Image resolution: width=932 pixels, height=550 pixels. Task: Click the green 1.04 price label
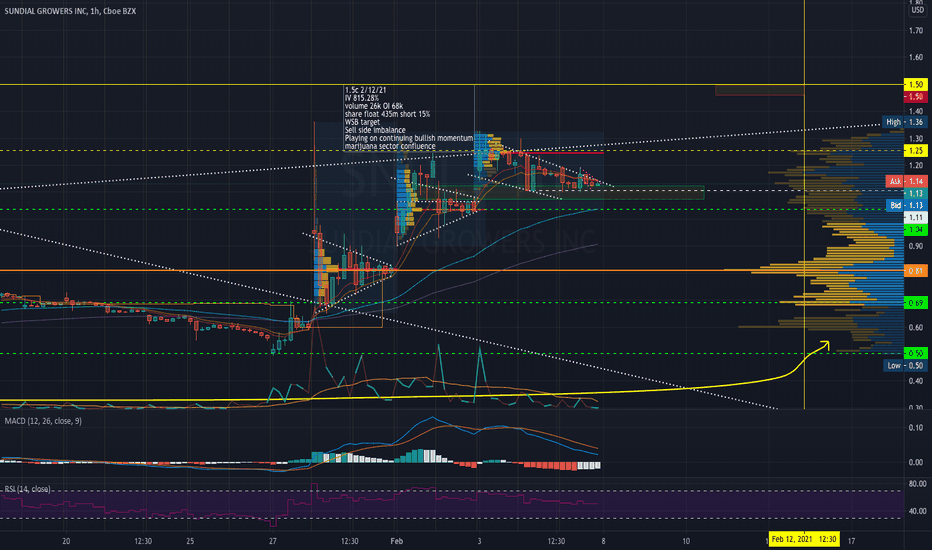pyautogui.click(x=915, y=230)
